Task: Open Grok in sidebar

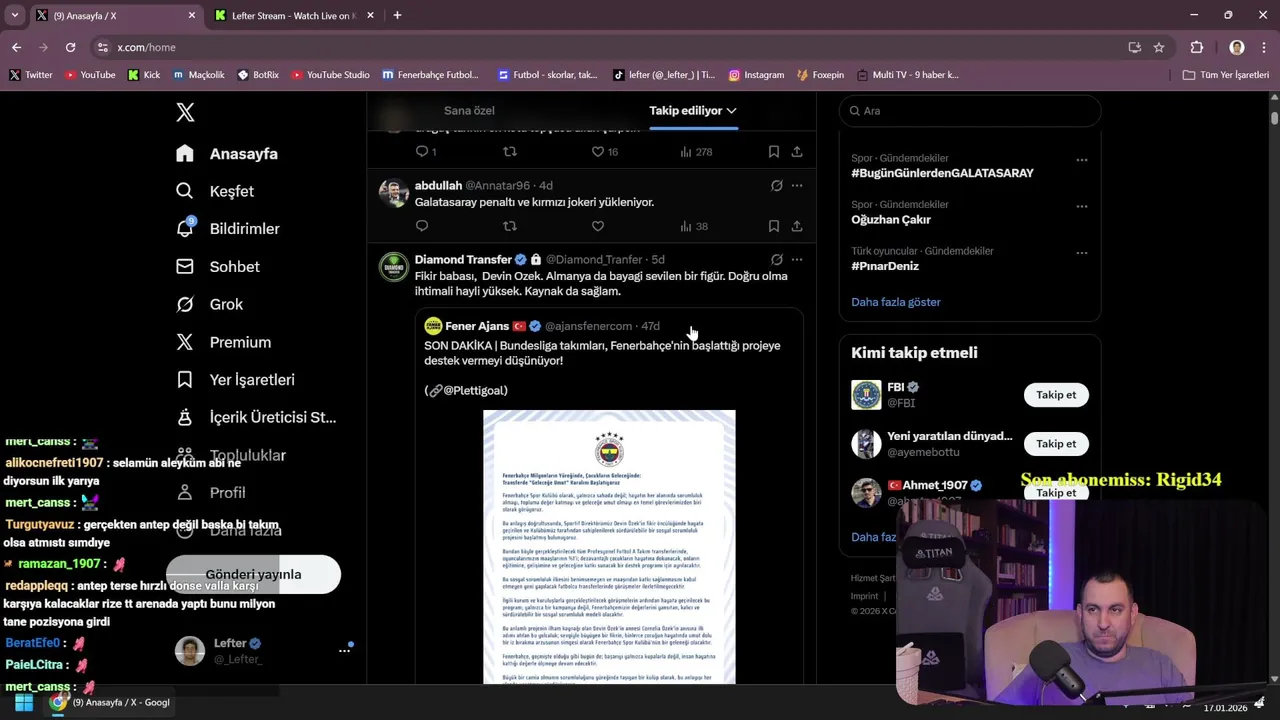Action: [x=209, y=304]
